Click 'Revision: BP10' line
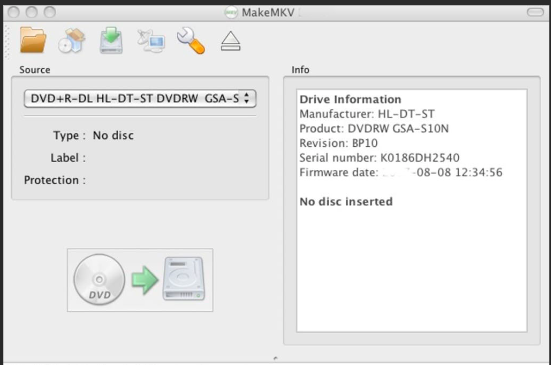The height and width of the screenshot is (365, 551). pos(338,143)
